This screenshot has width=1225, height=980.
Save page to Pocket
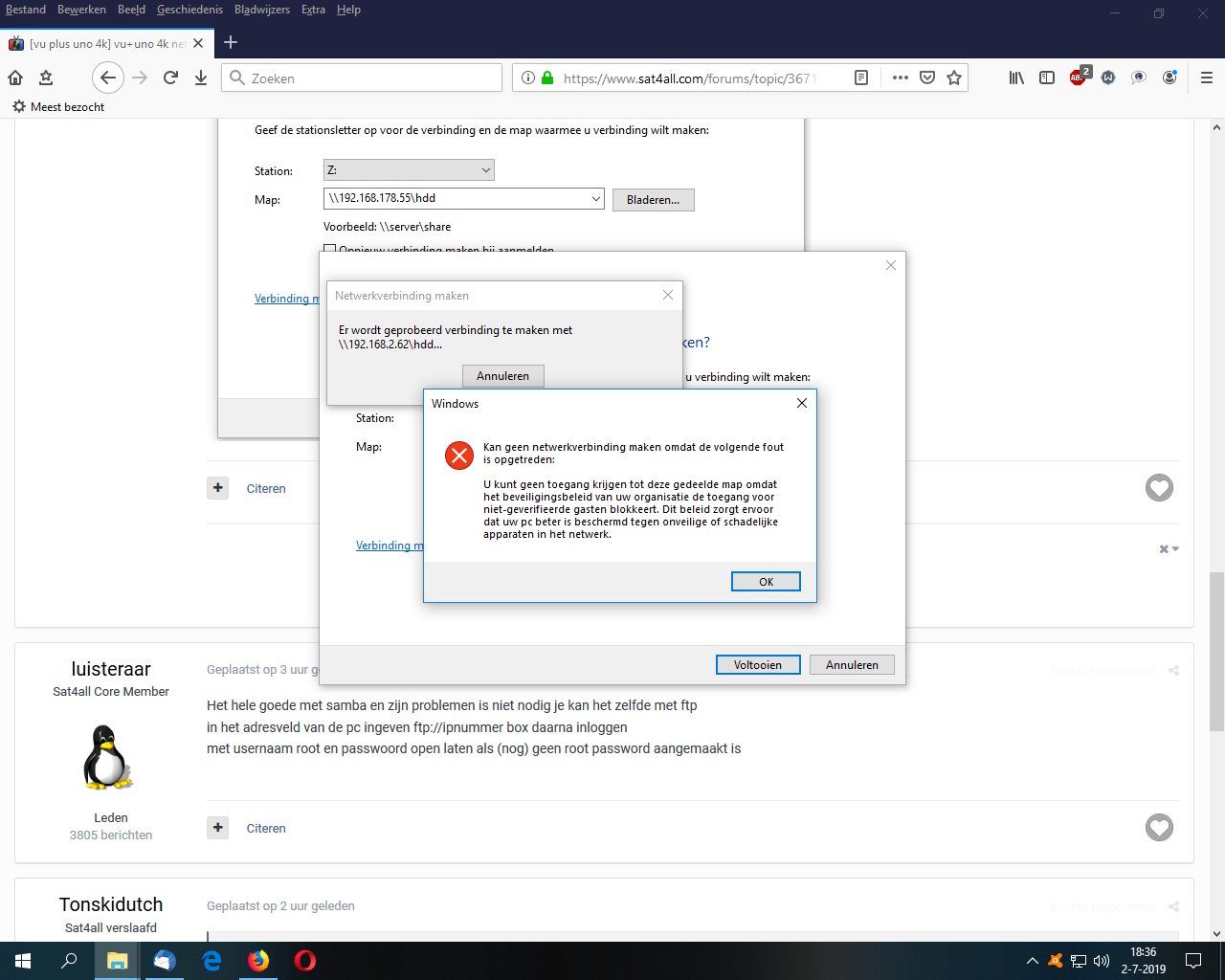[926, 78]
